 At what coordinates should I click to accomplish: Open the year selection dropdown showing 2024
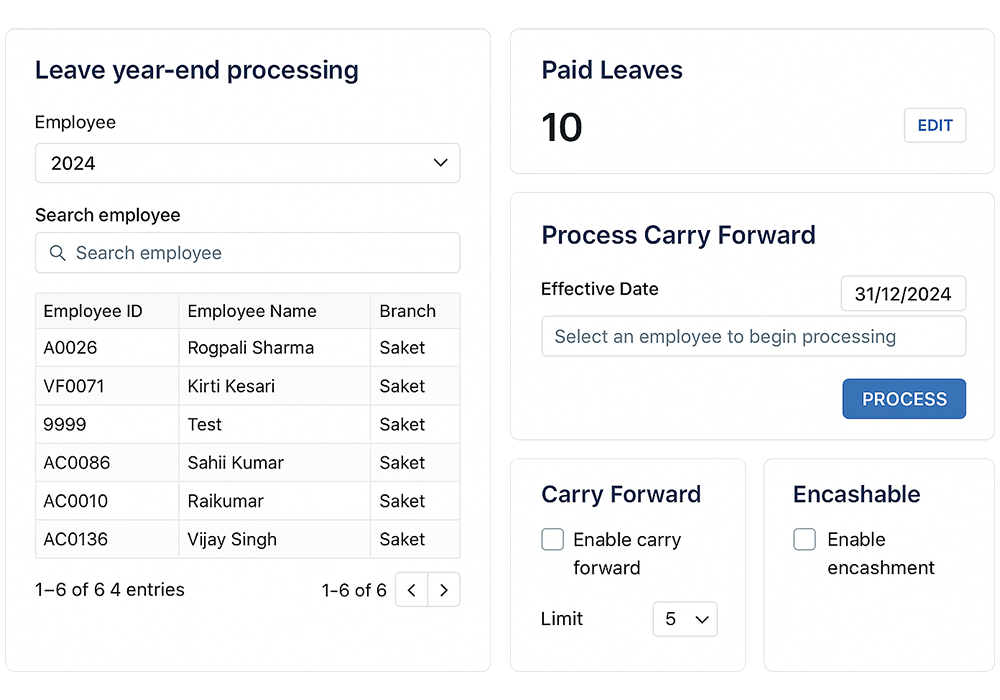coord(247,162)
